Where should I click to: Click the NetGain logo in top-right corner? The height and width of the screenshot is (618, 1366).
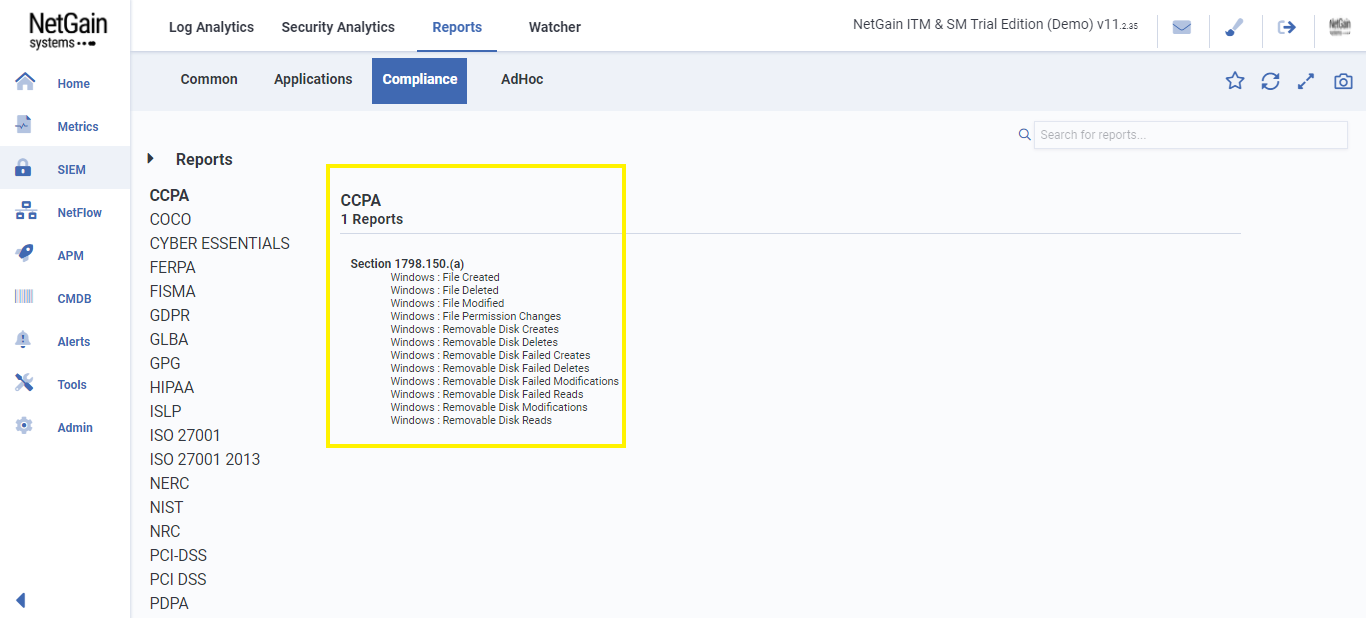[x=1340, y=27]
